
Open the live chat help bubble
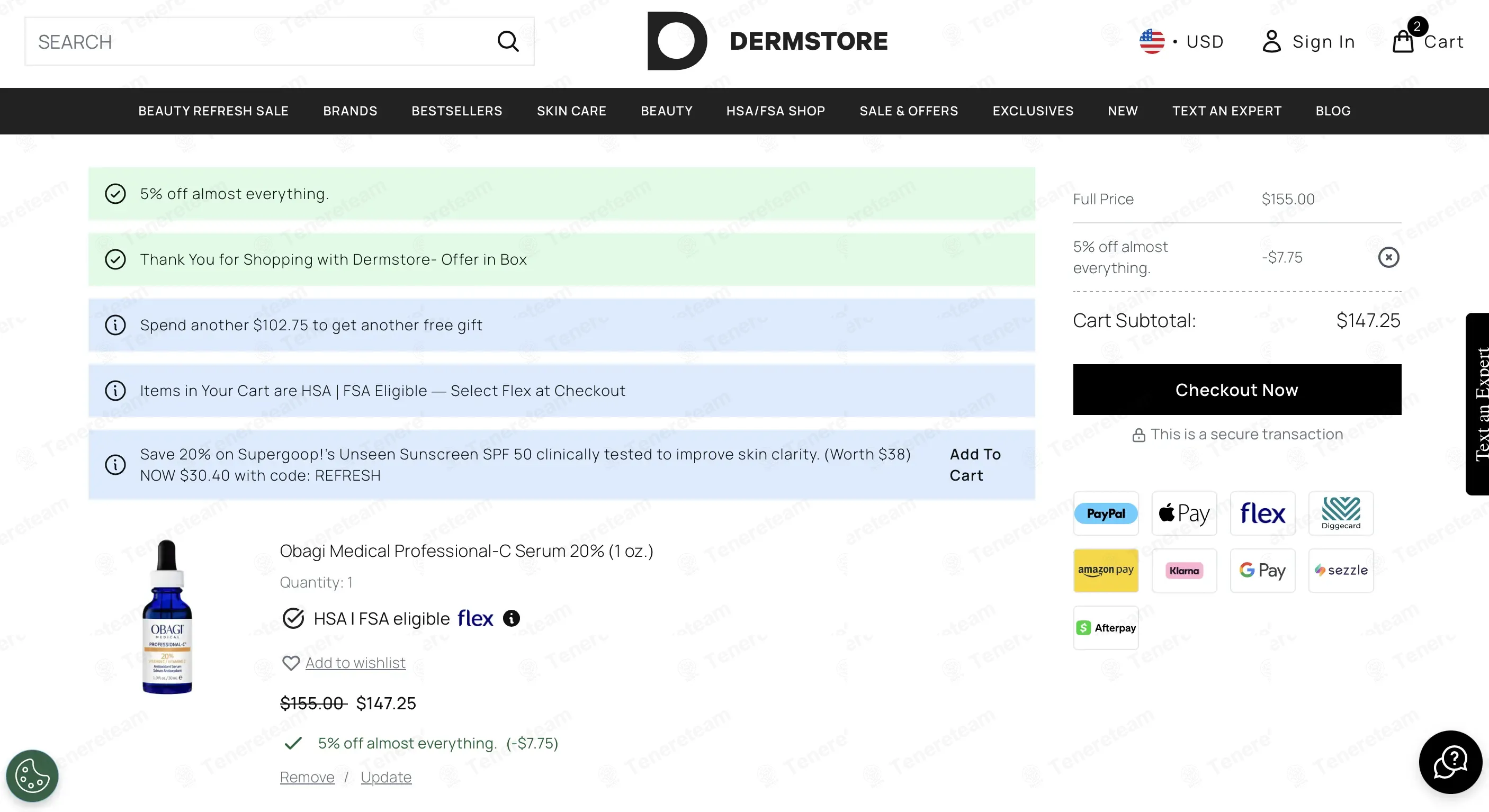[1450, 762]
